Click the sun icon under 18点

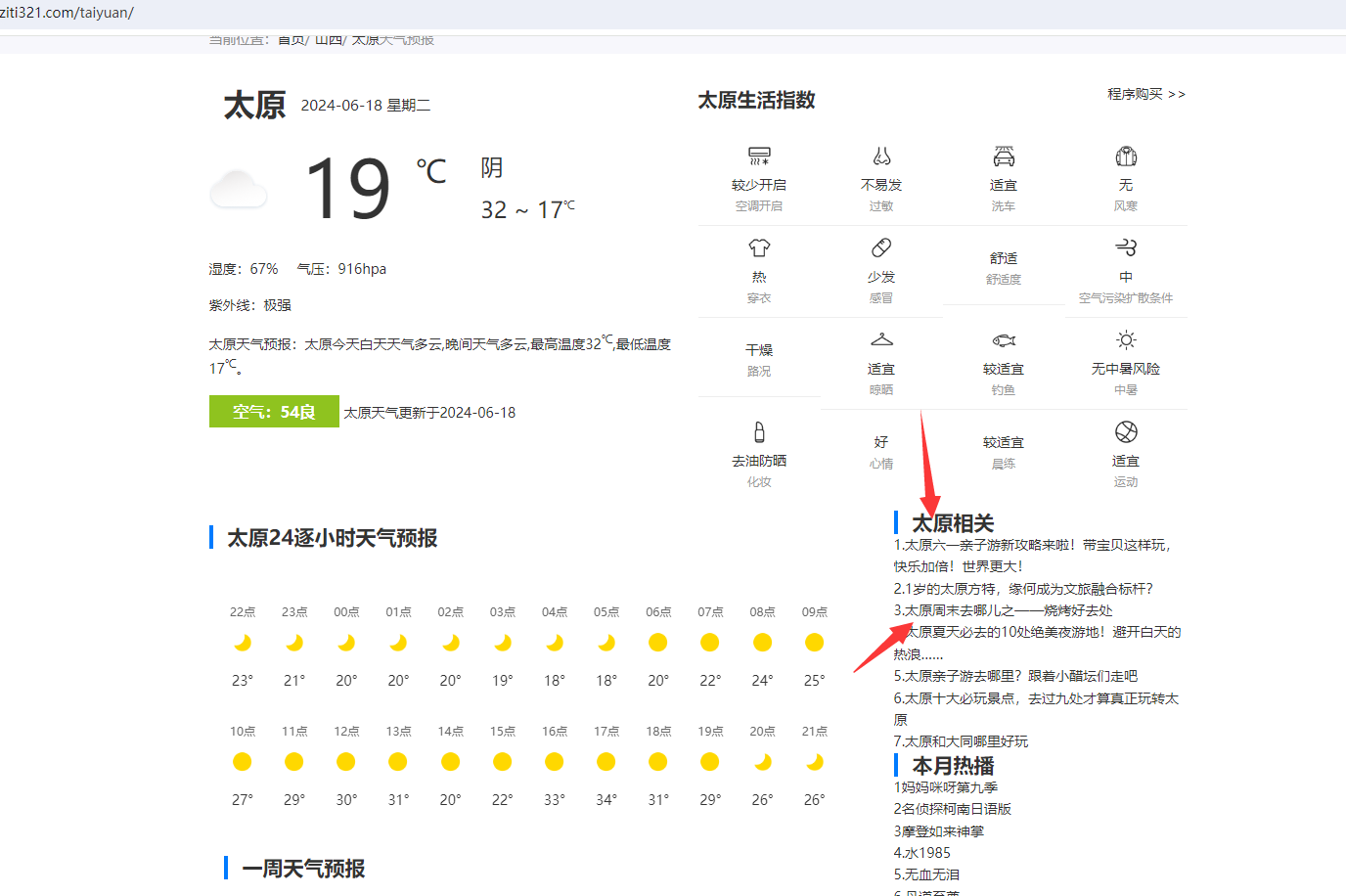[658, 762]
